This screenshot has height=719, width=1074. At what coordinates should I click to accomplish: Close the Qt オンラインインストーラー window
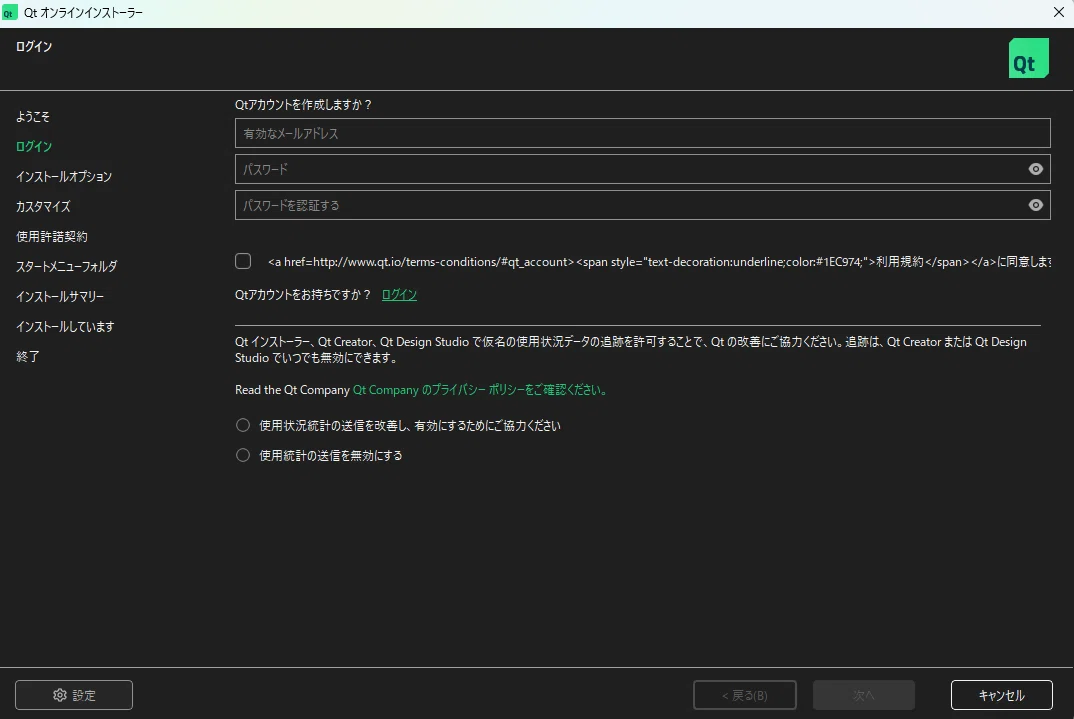[x=1058, y=12]
